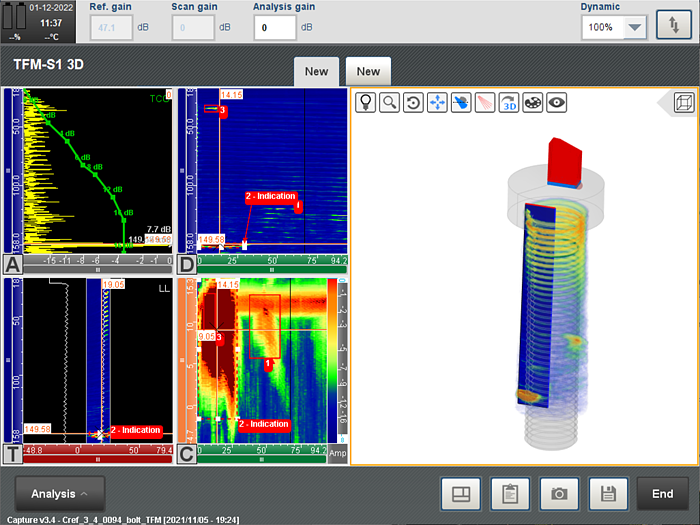Save the file with floppy disk icon
This screenshot has width=700, height=525.
609,494
